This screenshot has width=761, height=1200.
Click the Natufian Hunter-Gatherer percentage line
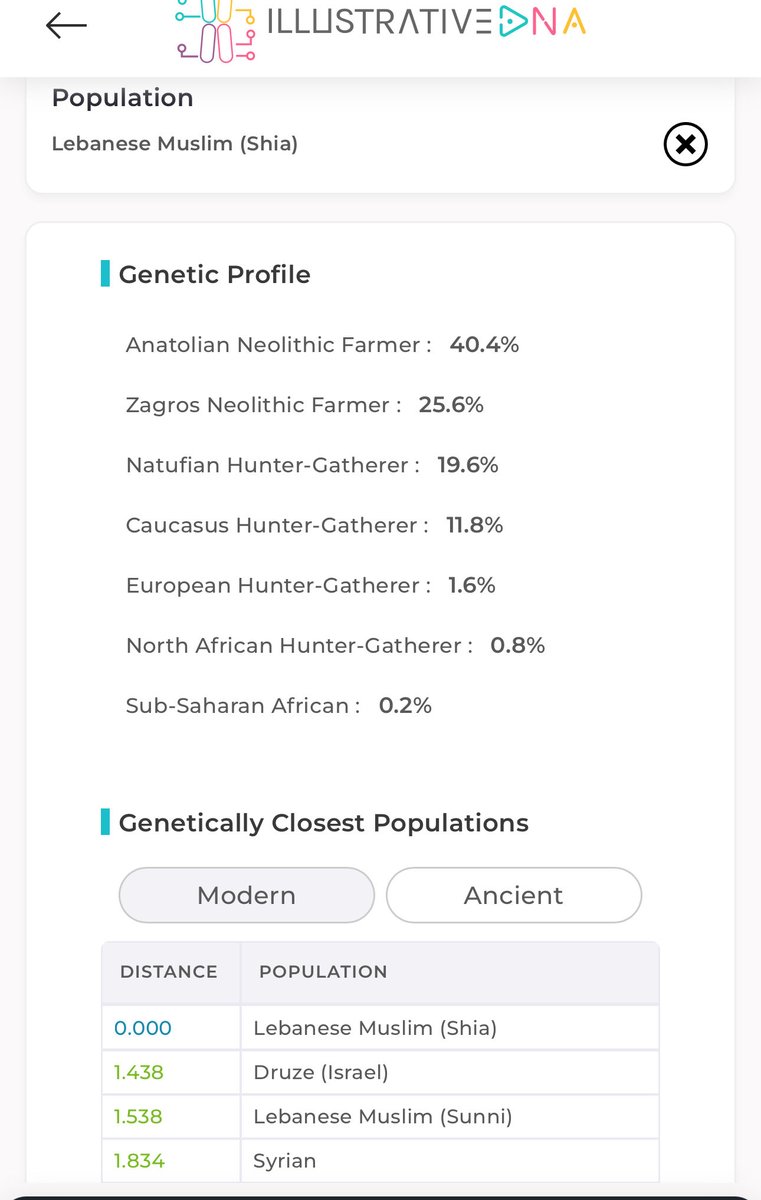coord(311,465)
